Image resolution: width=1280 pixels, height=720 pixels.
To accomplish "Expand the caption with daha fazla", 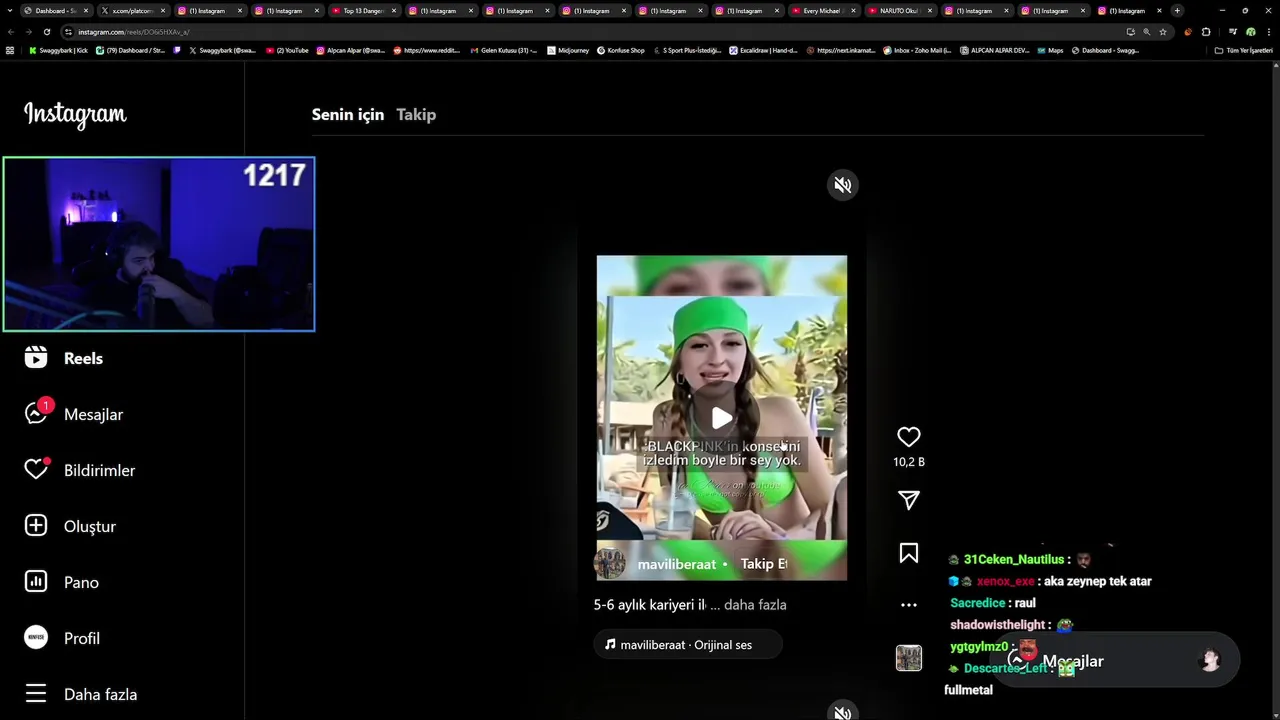I will click(755, 605).
